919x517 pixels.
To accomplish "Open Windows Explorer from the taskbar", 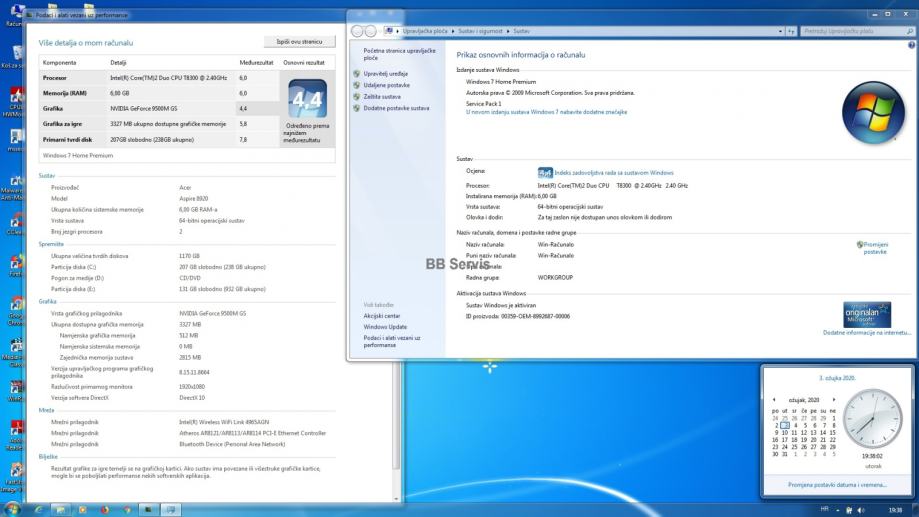I will click(61, 509).
